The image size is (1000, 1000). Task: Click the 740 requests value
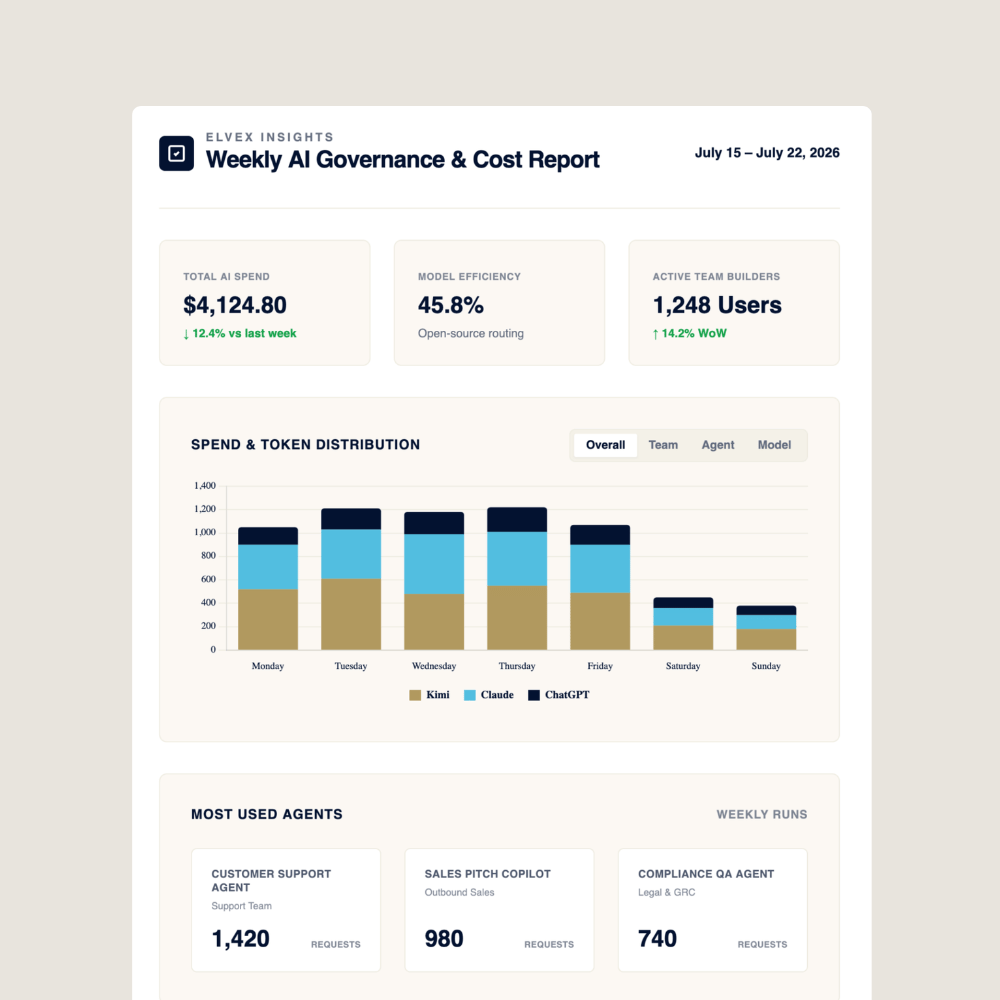pyautogui.click(x=657, y=939)
